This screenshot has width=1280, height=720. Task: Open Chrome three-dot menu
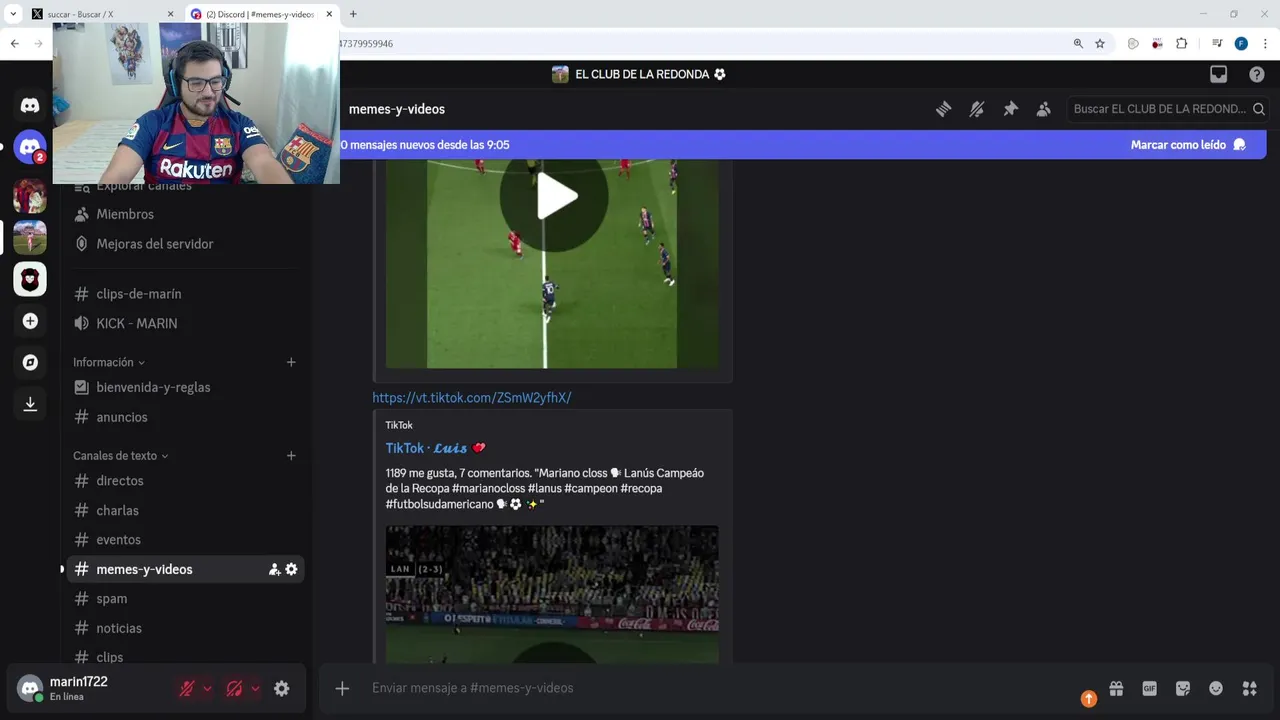coord(1265,44)
